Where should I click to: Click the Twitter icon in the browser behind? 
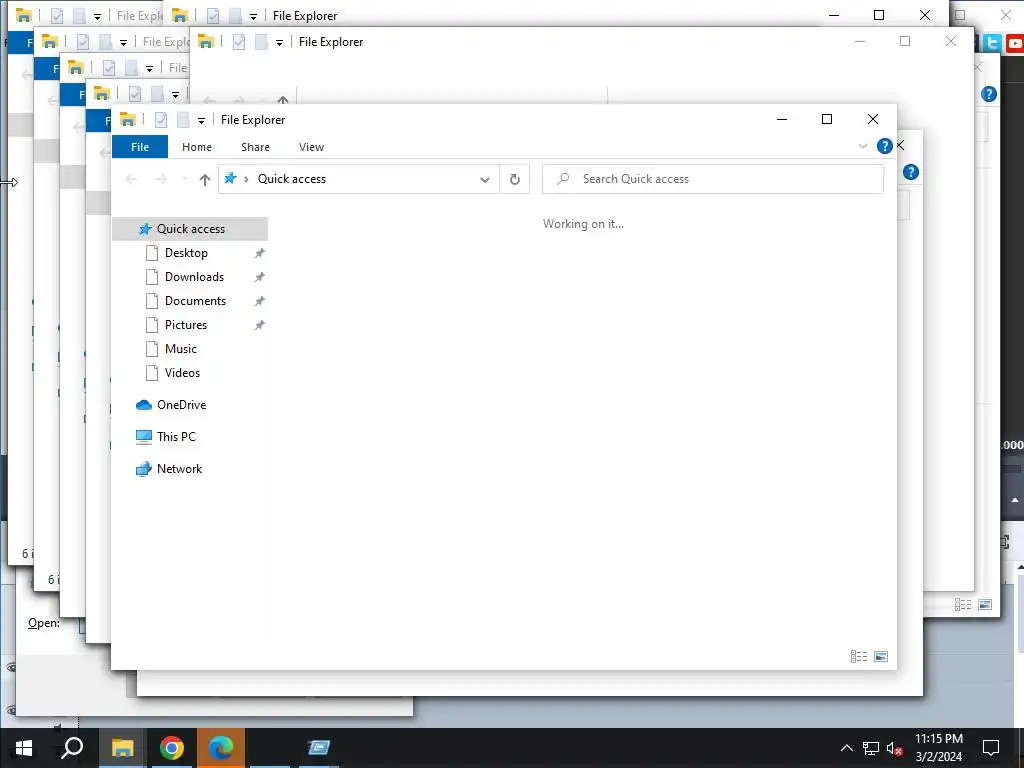point(992,43)
